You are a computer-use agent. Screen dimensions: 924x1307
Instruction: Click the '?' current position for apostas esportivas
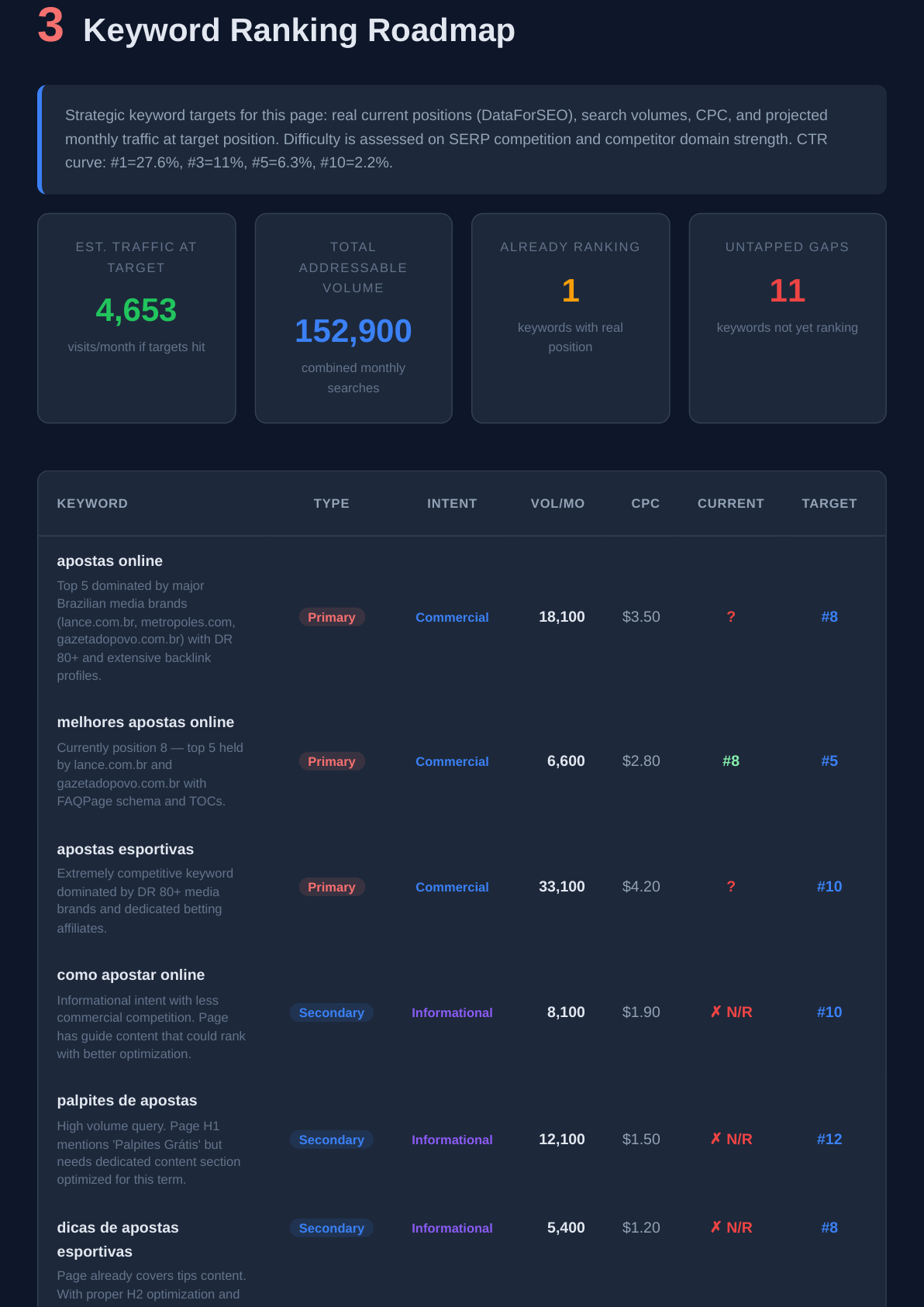(731, 887)
